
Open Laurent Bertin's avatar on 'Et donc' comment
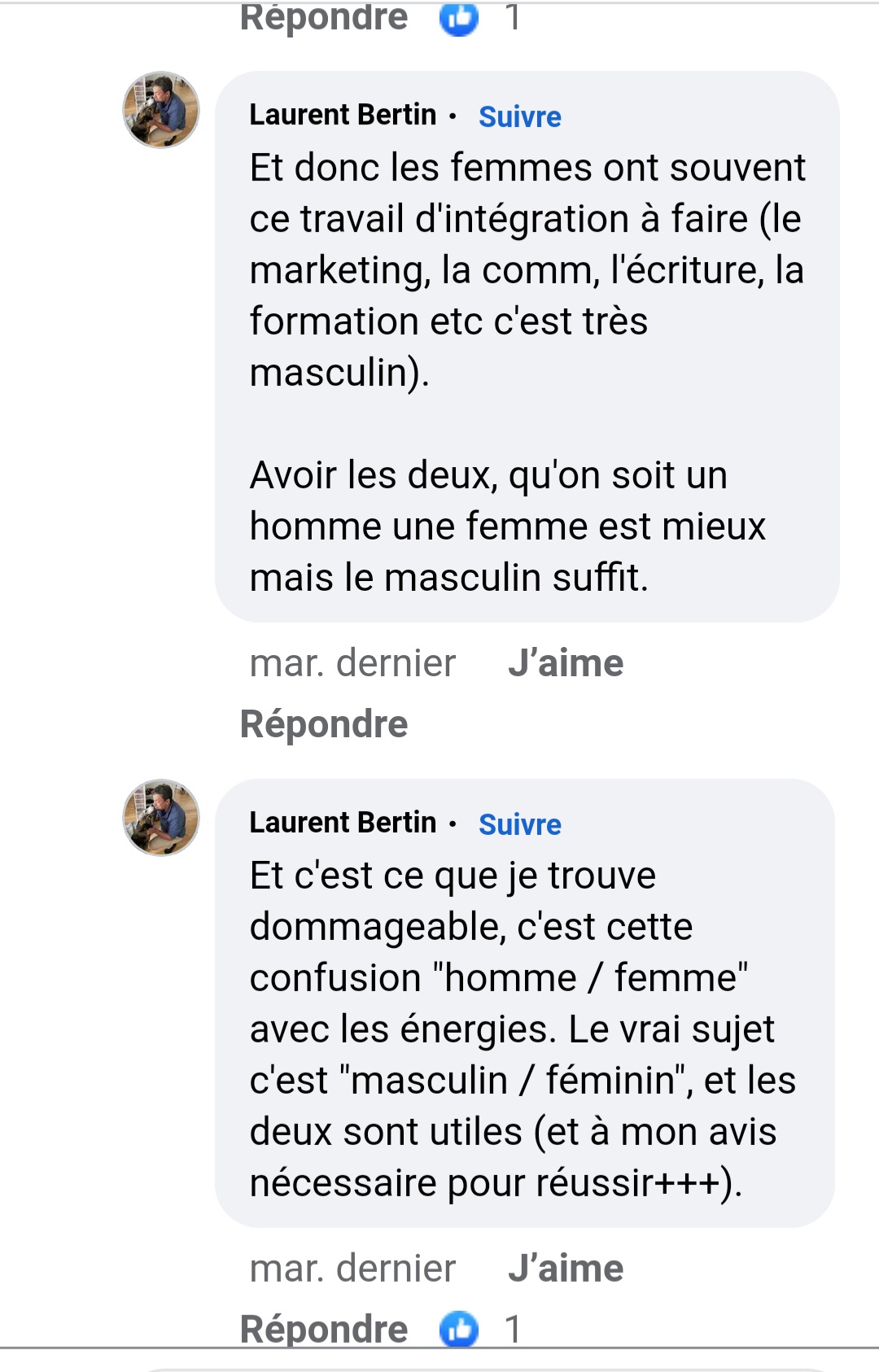[161, 110]
